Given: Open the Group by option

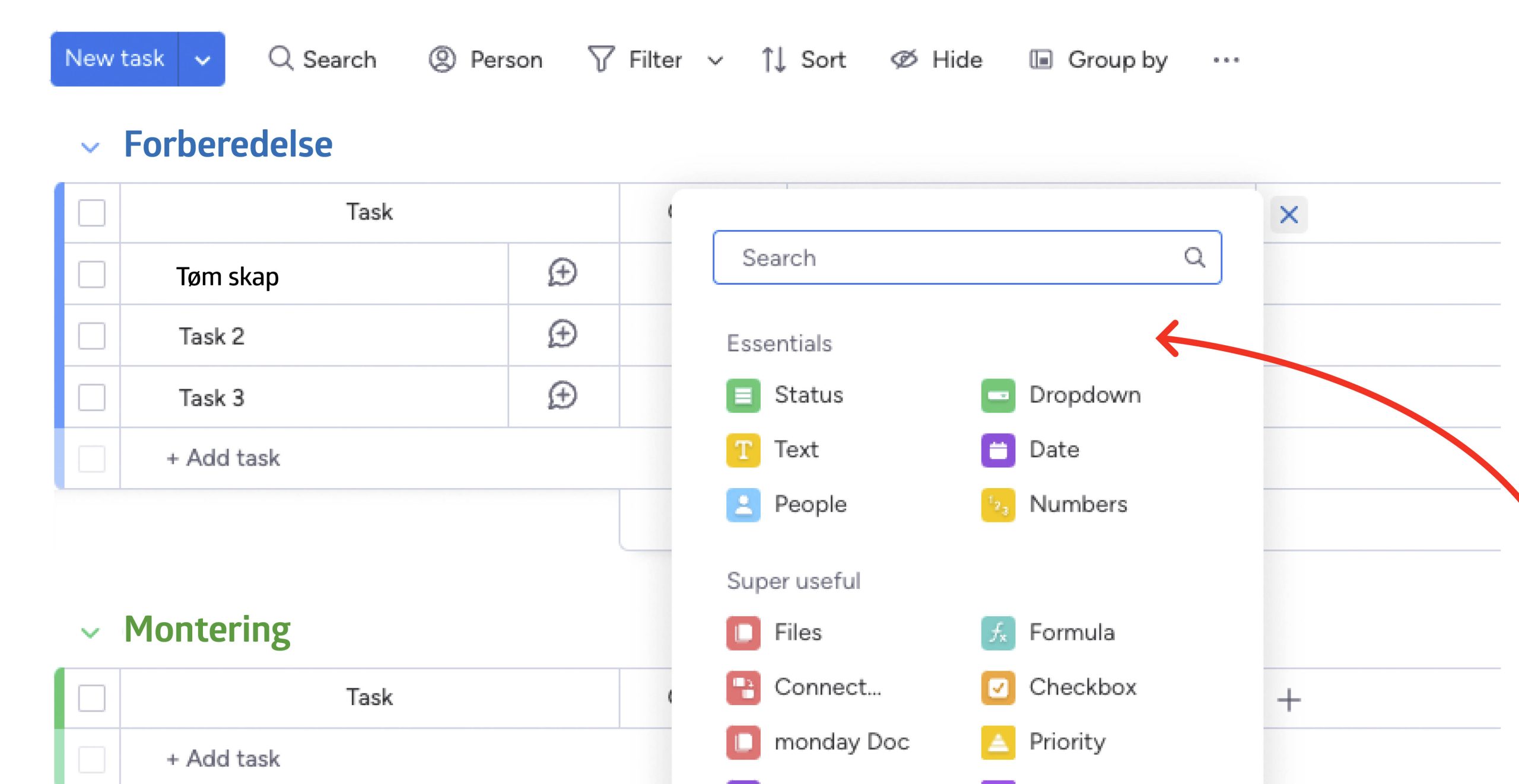Looking at the screenshot, I should [x=1099, y=60].
